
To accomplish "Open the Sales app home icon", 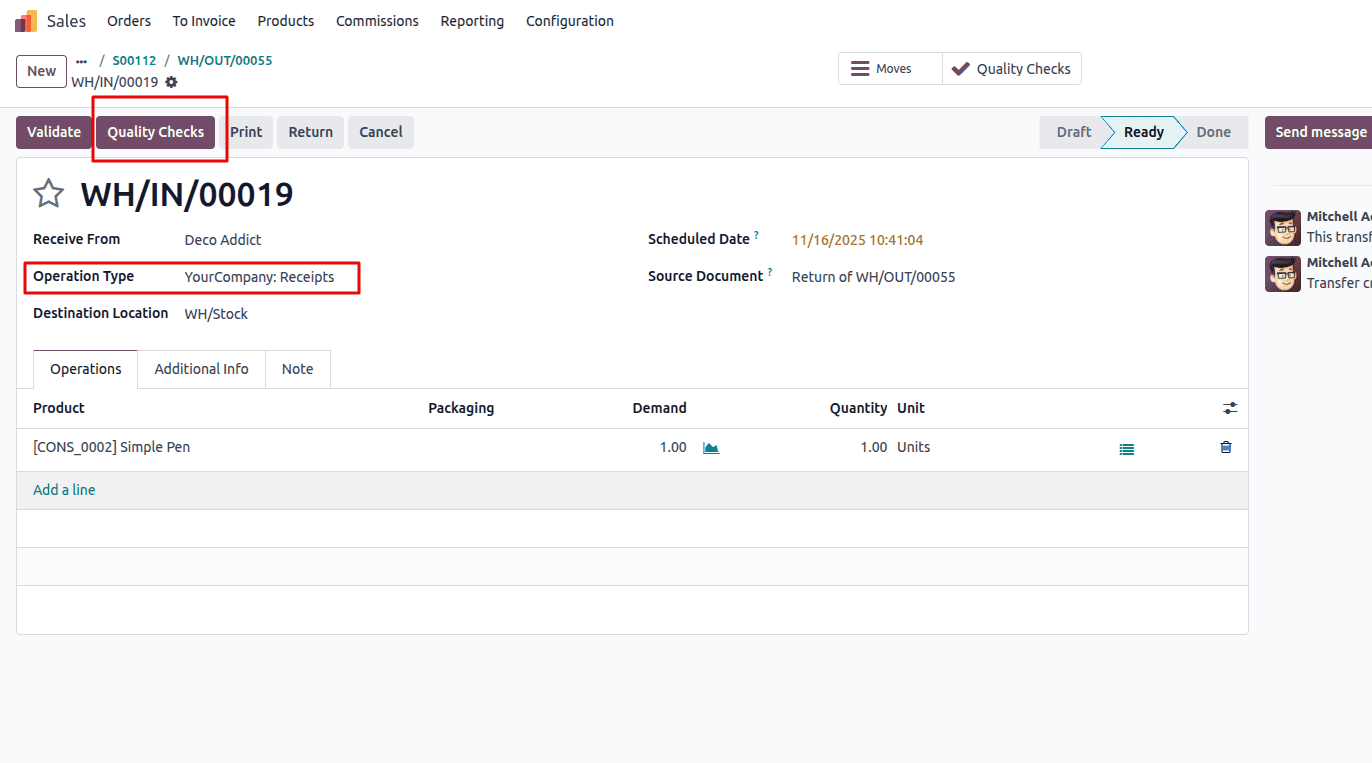I will coord(25,20).
